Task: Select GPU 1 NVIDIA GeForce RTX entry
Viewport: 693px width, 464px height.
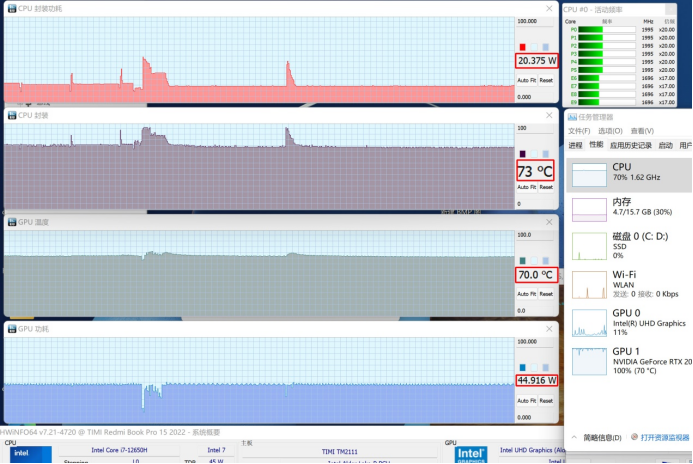Action: (629, 361)
